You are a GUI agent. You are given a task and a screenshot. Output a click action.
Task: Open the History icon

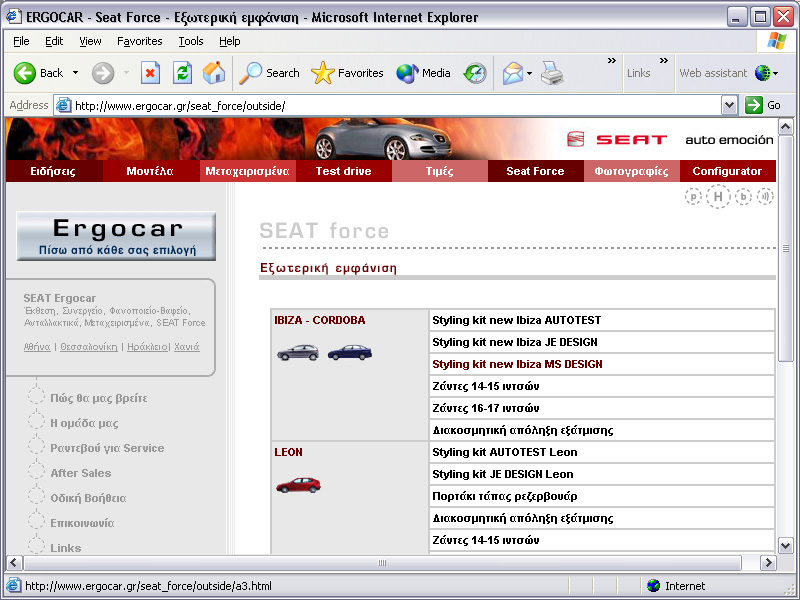point(475,73)
